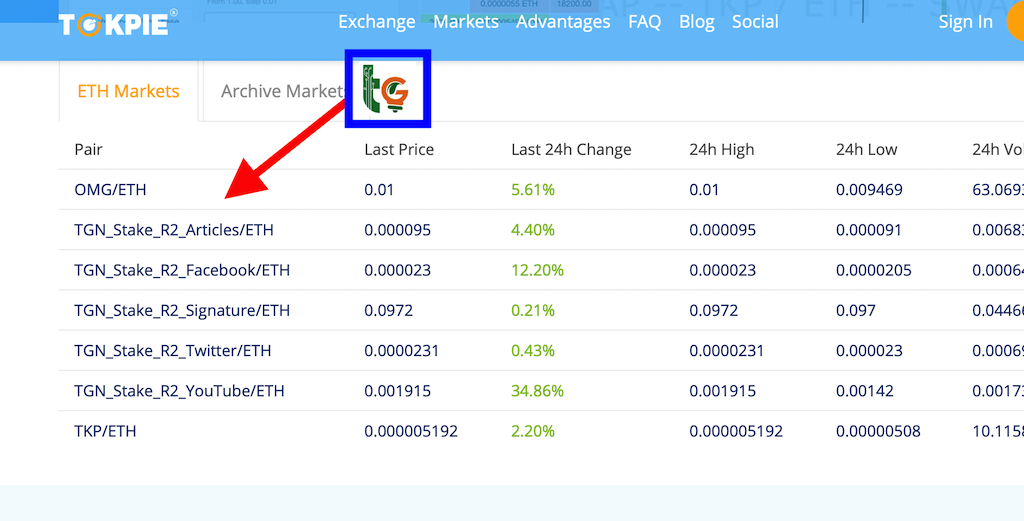The width and height of the screenshot is (1024, 521).
Task: Open the Exchange page
Action: click(377, 22)
